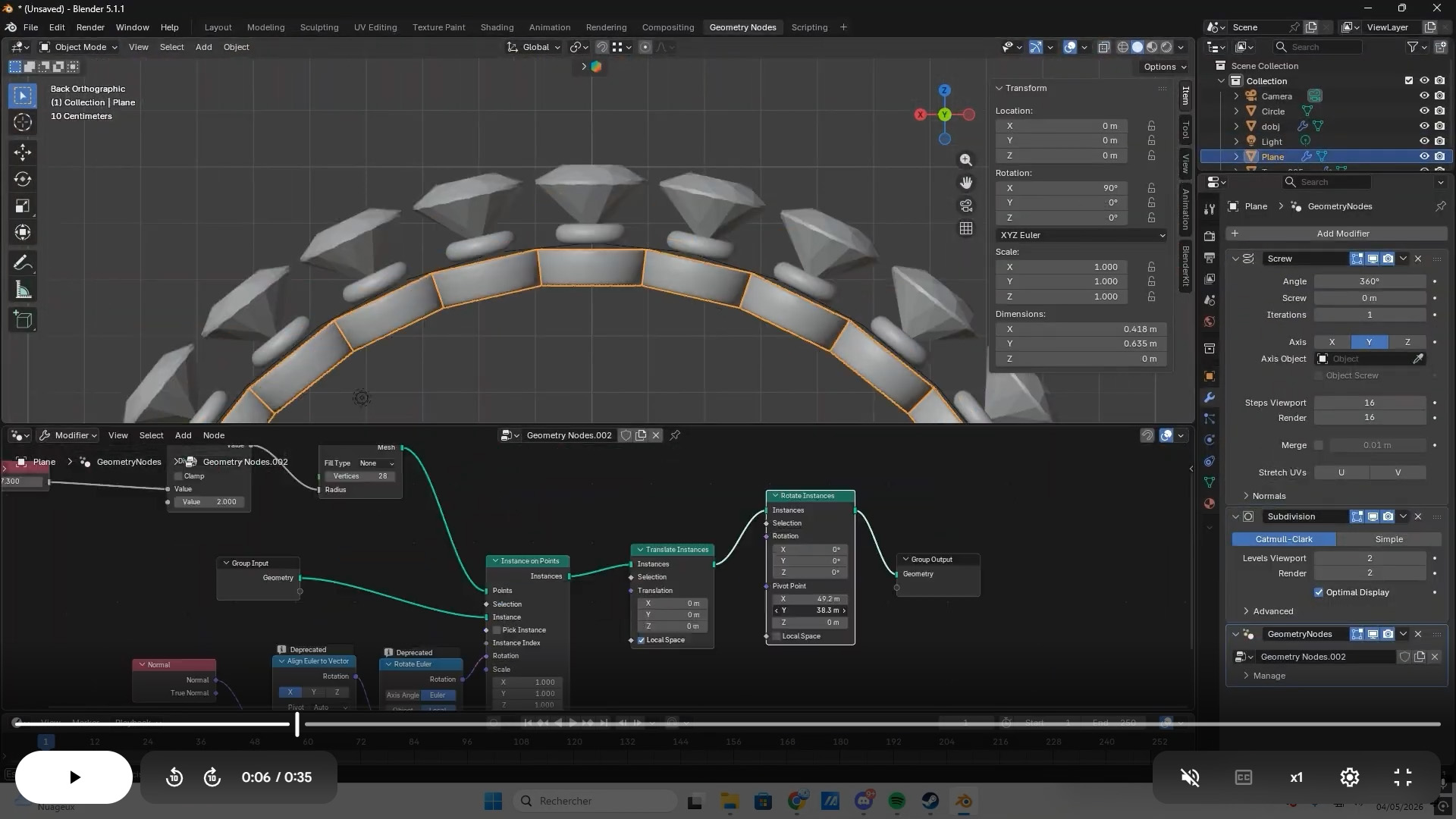
Task: Enable the Clamp checkbox in node
Action: (x=178, y=476)
